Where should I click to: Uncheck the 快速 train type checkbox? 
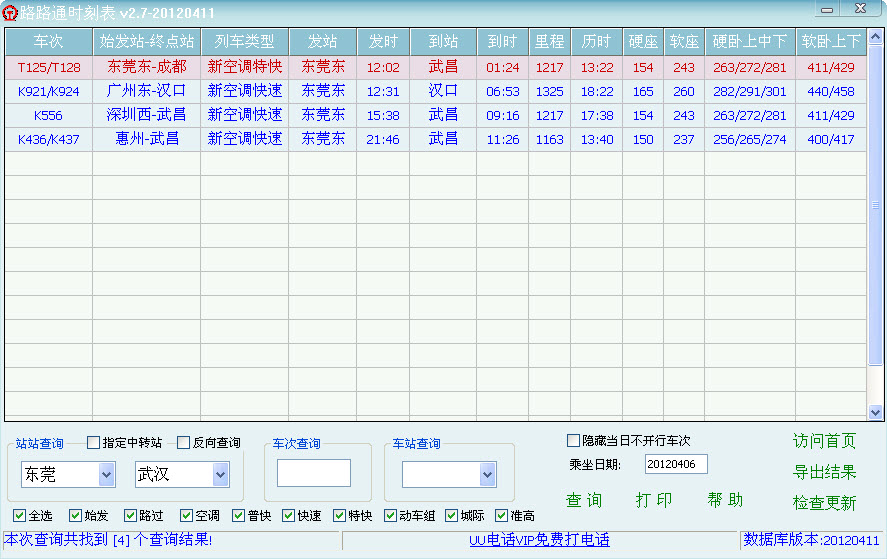click(289, 515)
